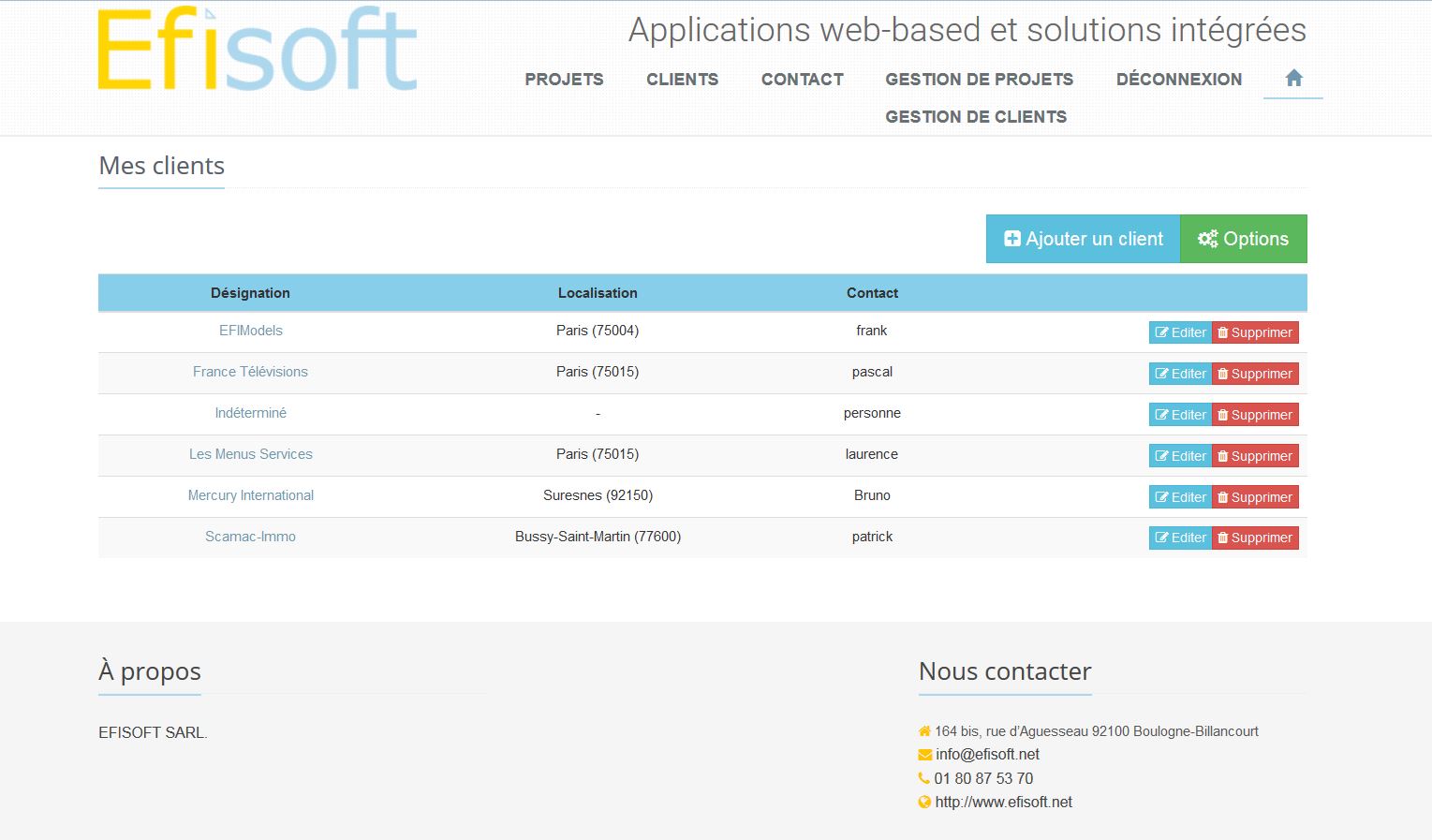
Task: Edit the Indéterminé client entry
Action: 1180,415
